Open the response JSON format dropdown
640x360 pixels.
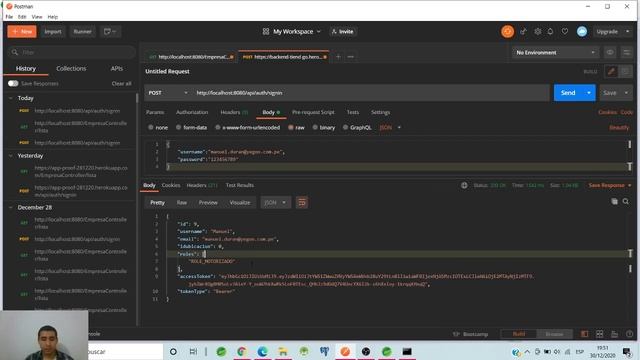pos(276,202)
